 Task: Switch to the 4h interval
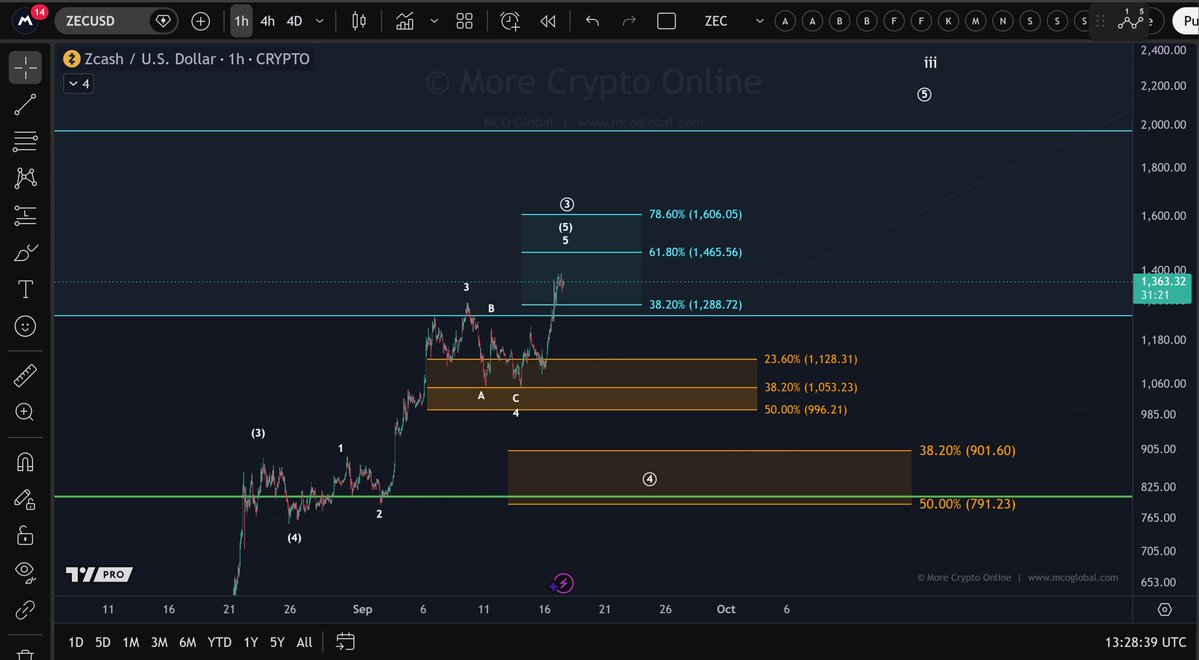[x=267, y=21]
